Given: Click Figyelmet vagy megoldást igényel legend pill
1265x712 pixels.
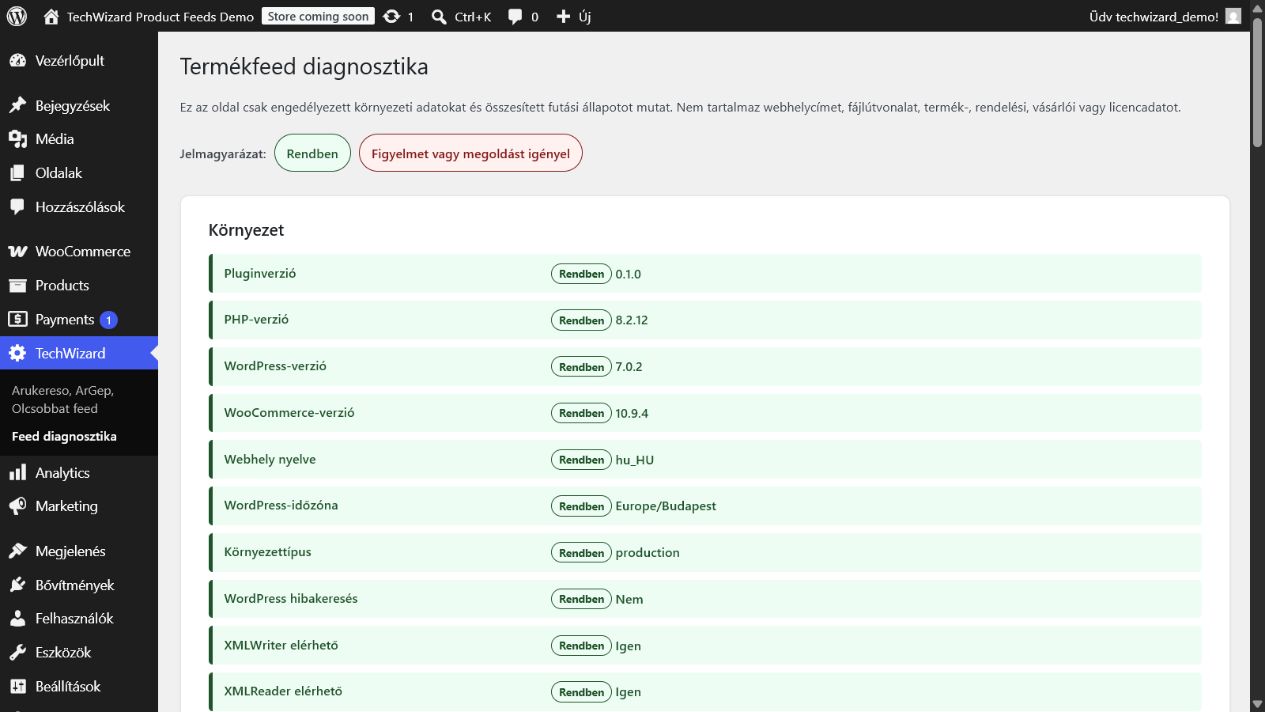Looking at the screenshot, I should 470,153.
